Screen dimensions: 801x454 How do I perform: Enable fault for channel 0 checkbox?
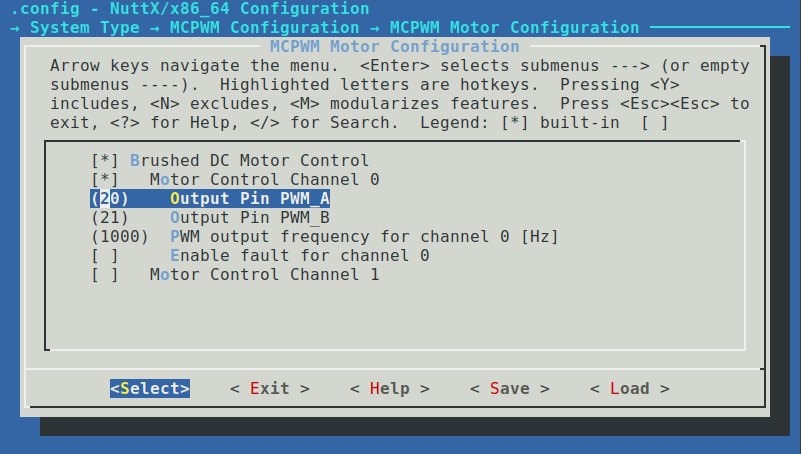105,255
